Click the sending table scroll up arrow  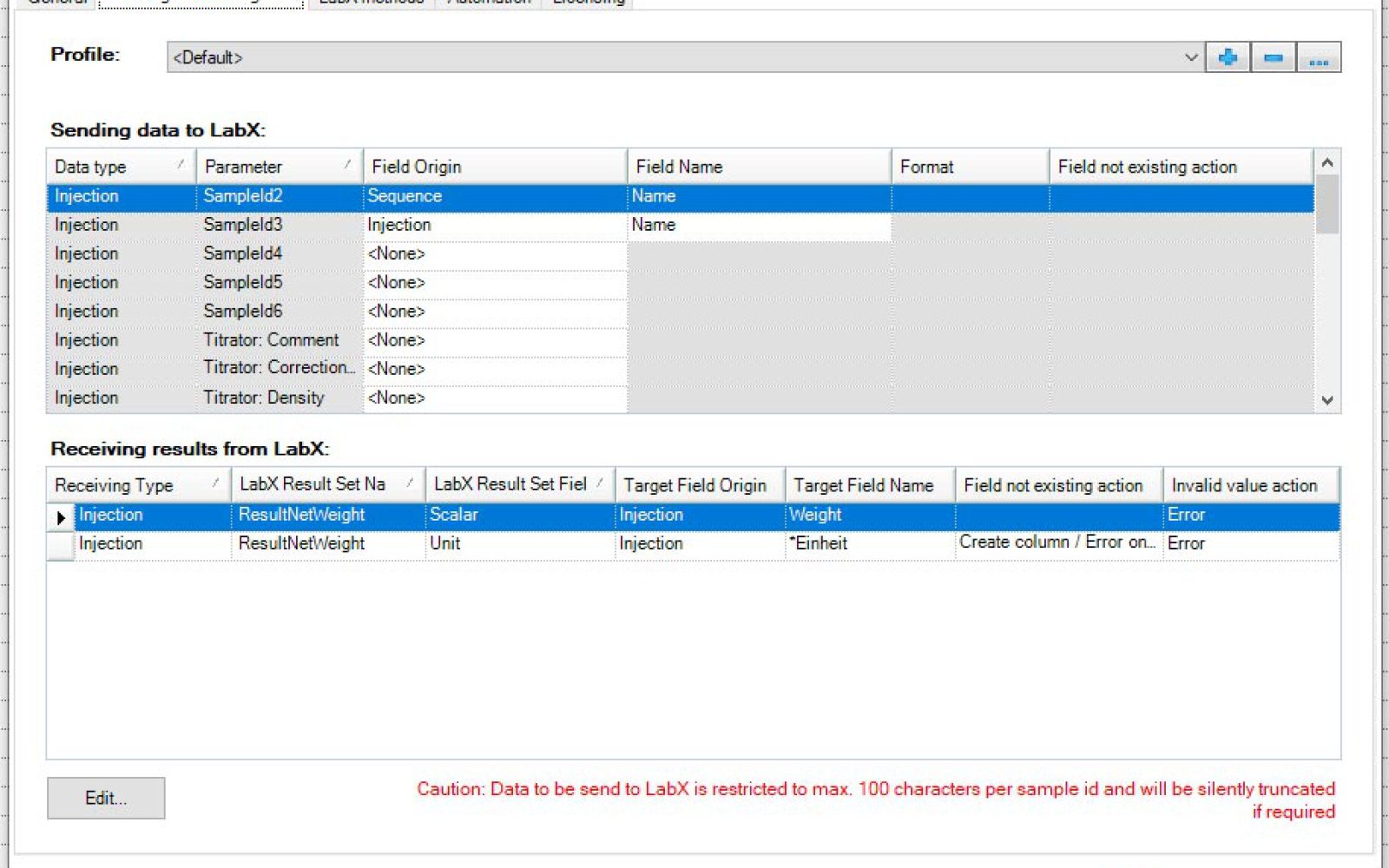1327,162
